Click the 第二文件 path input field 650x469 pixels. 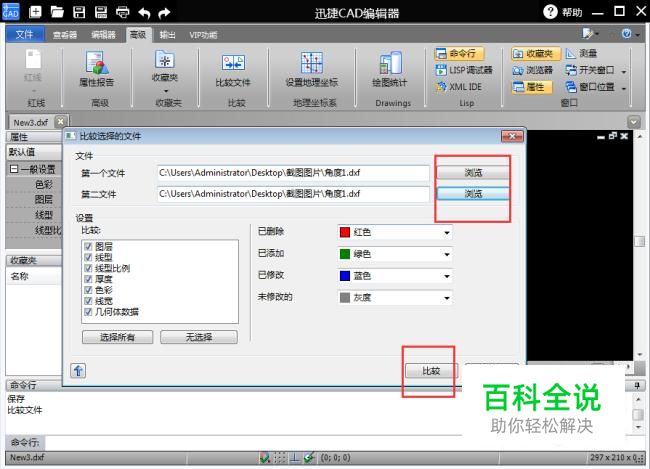coord(293,194)
